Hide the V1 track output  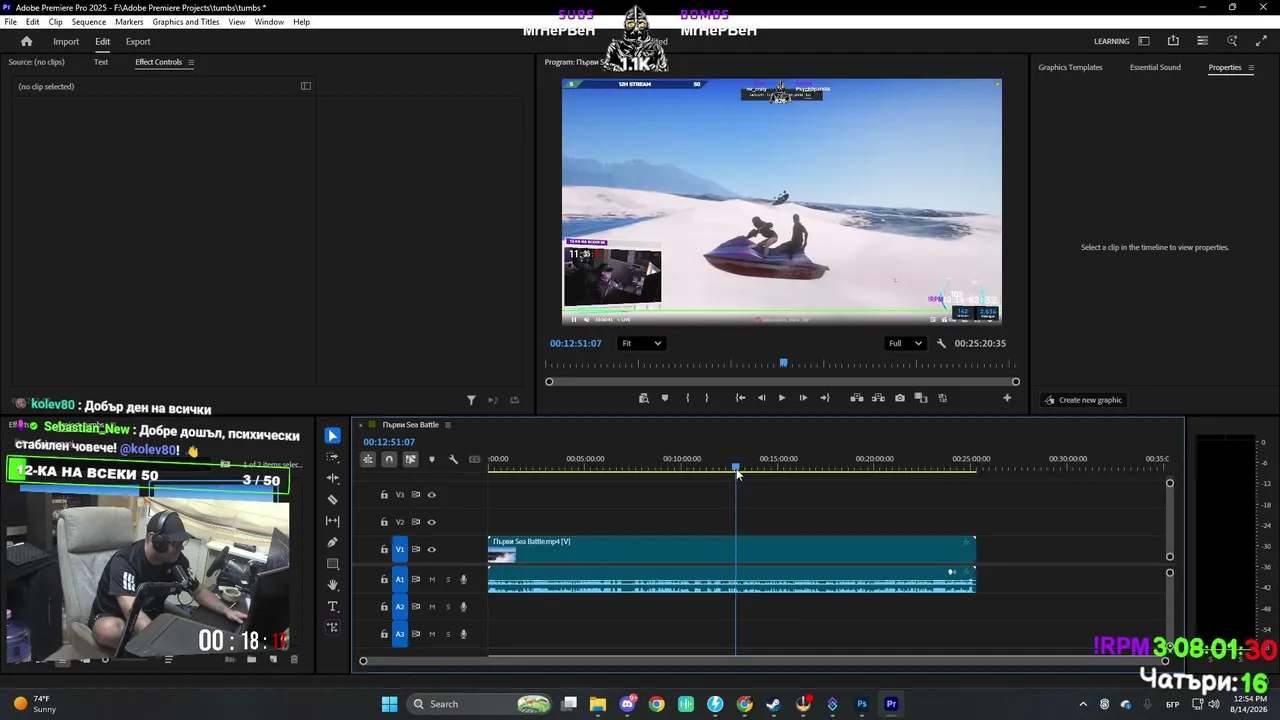tap(432, 549)
